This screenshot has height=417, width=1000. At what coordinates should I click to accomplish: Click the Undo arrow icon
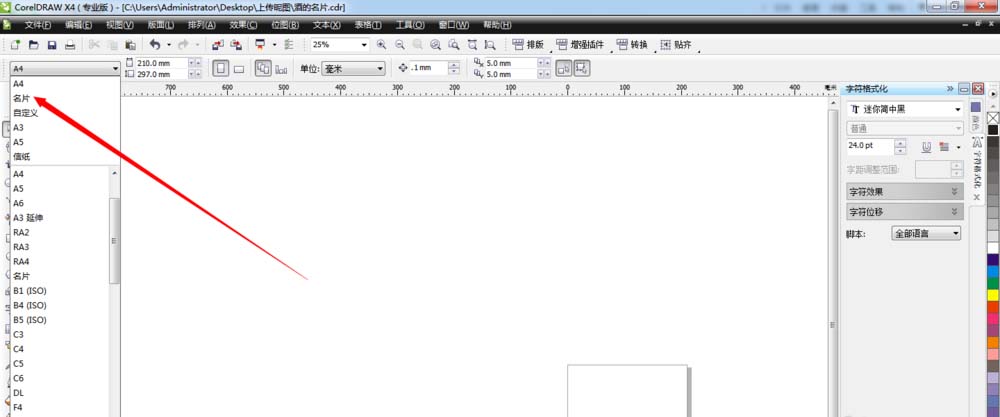pos(155,45)
